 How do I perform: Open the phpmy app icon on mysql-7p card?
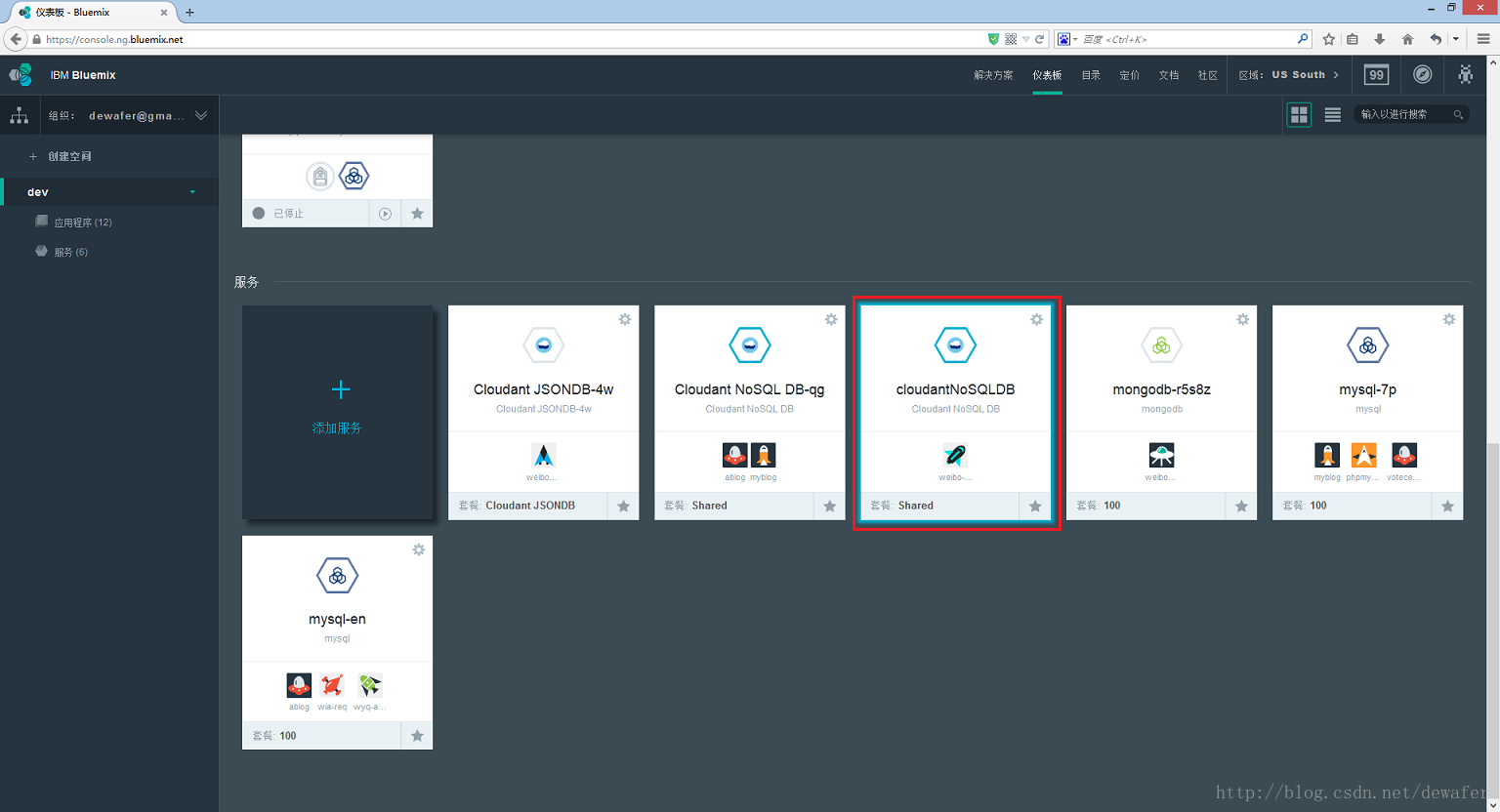click(1364, 455)
